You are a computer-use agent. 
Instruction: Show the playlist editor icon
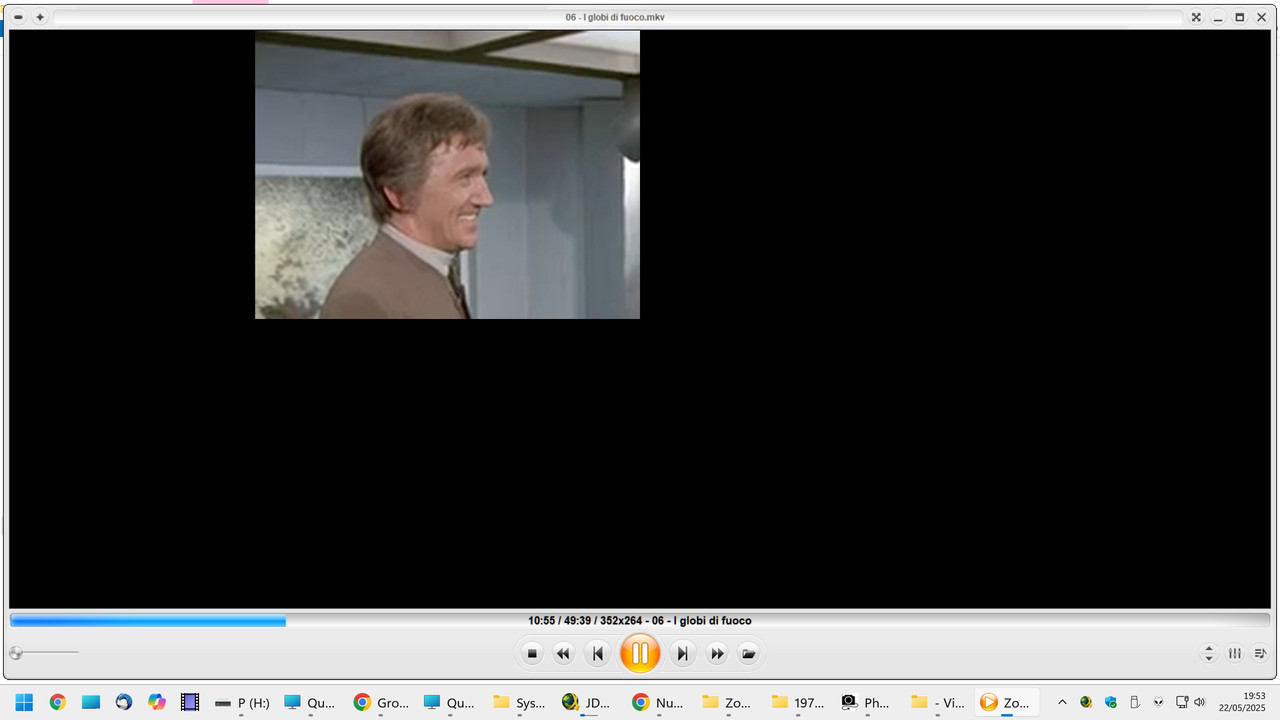1260,653
